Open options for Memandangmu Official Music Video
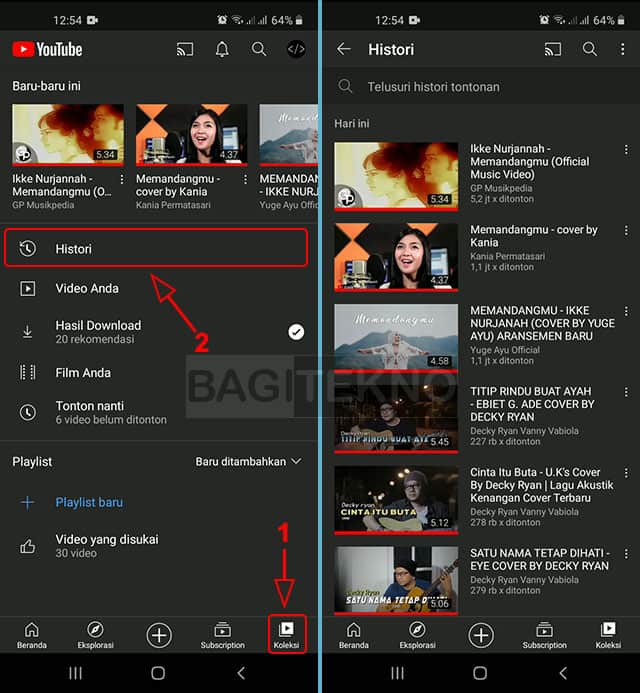Screen dimensions: 640x693 pyautogui.click(x=626, y=150)
